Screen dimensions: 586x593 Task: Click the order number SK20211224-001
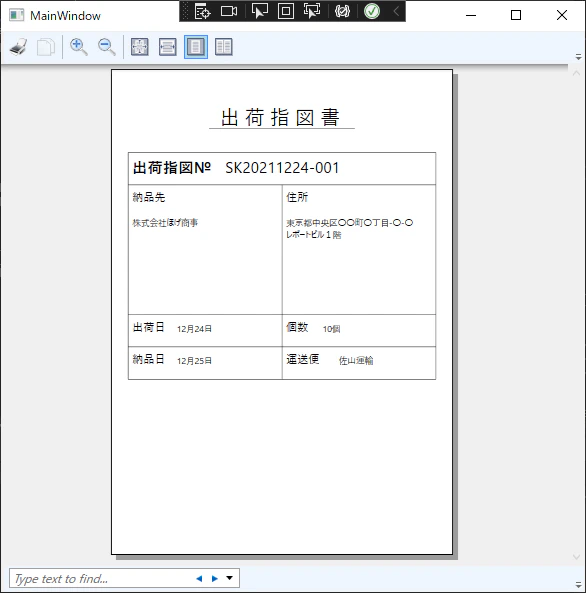(x=282, y=168)
